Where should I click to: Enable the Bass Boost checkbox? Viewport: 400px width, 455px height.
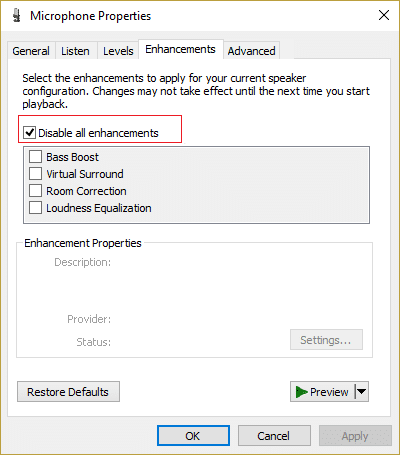pos(35,156)
